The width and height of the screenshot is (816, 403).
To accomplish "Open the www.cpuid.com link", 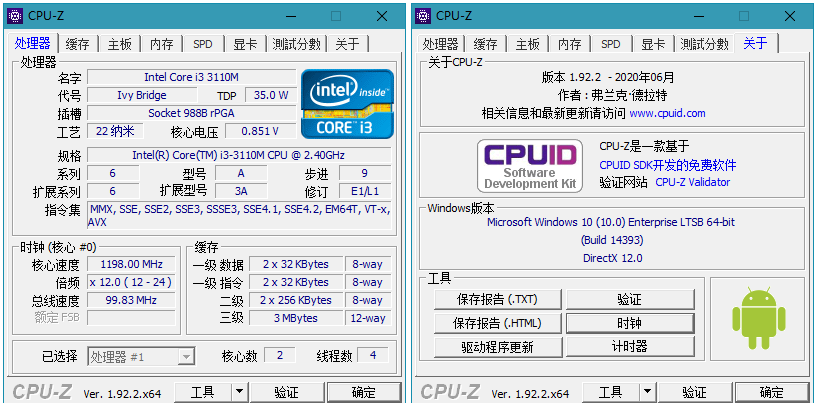I will click(x=667, y=113).
